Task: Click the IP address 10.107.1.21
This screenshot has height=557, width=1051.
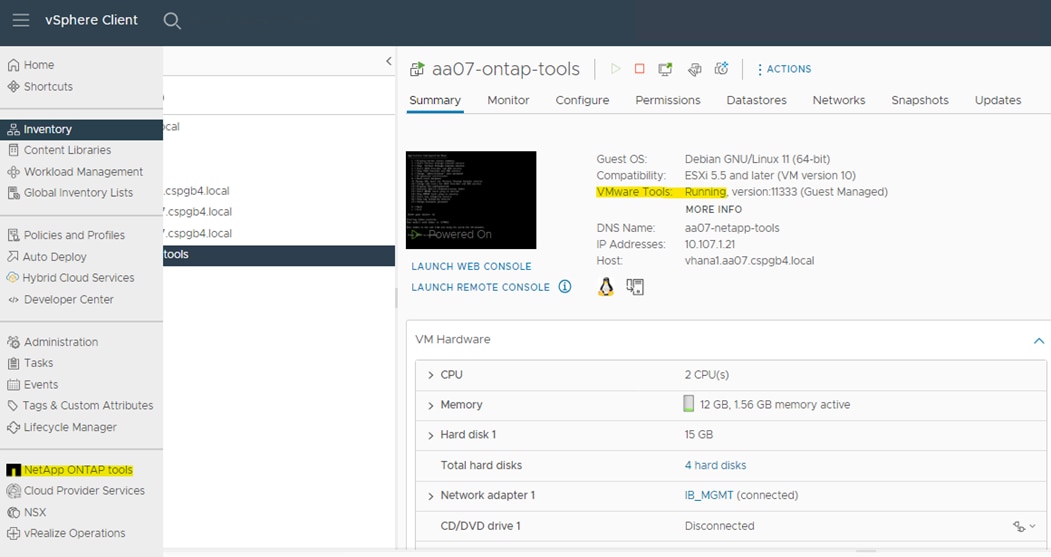Action: (710, 244)
